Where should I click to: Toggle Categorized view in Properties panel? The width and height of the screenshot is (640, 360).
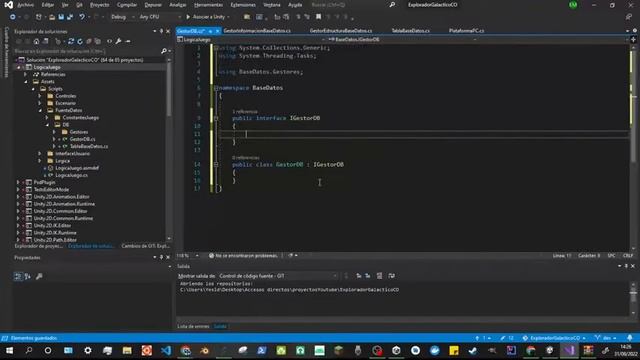pos(18,276)
